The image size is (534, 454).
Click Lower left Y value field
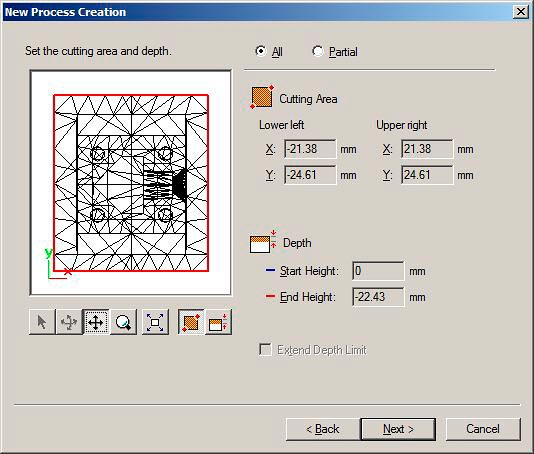(x=310, y=175)
